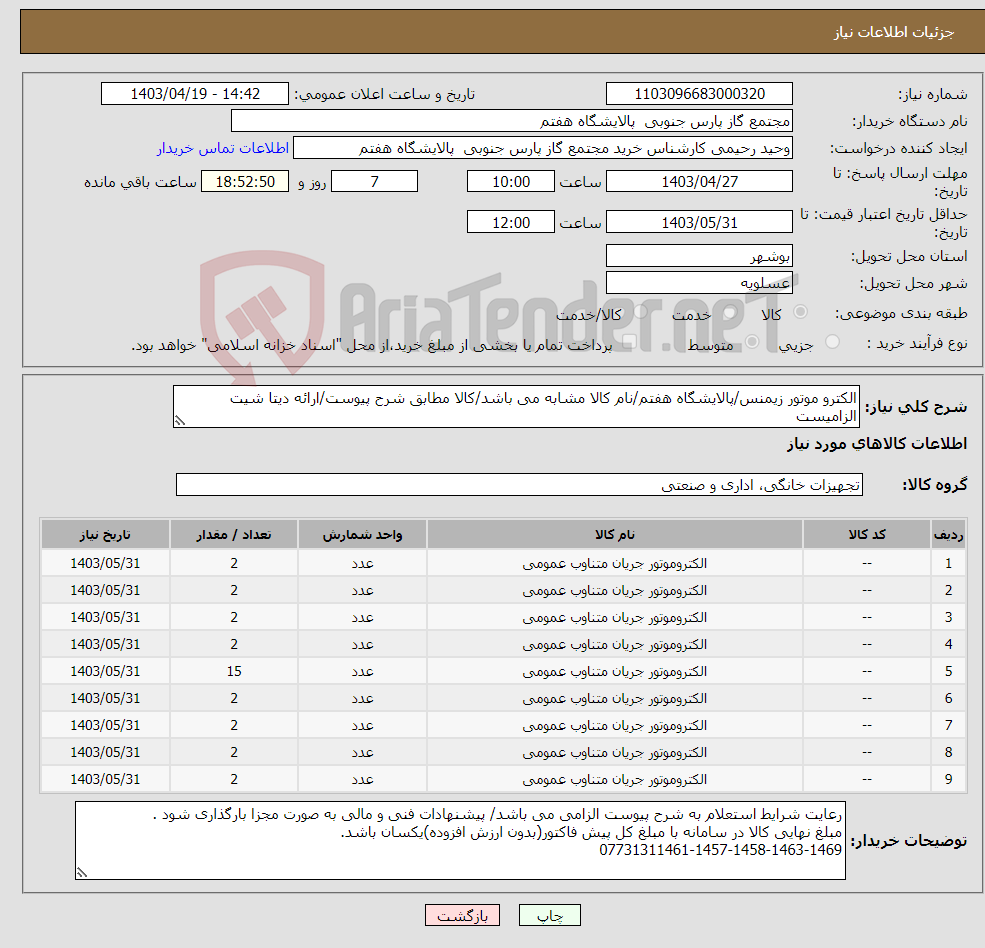Click the اطلاعات کالاهای مورد نیاز heading
The height and width of the screenshot is (948, 985).
[877, 444]
